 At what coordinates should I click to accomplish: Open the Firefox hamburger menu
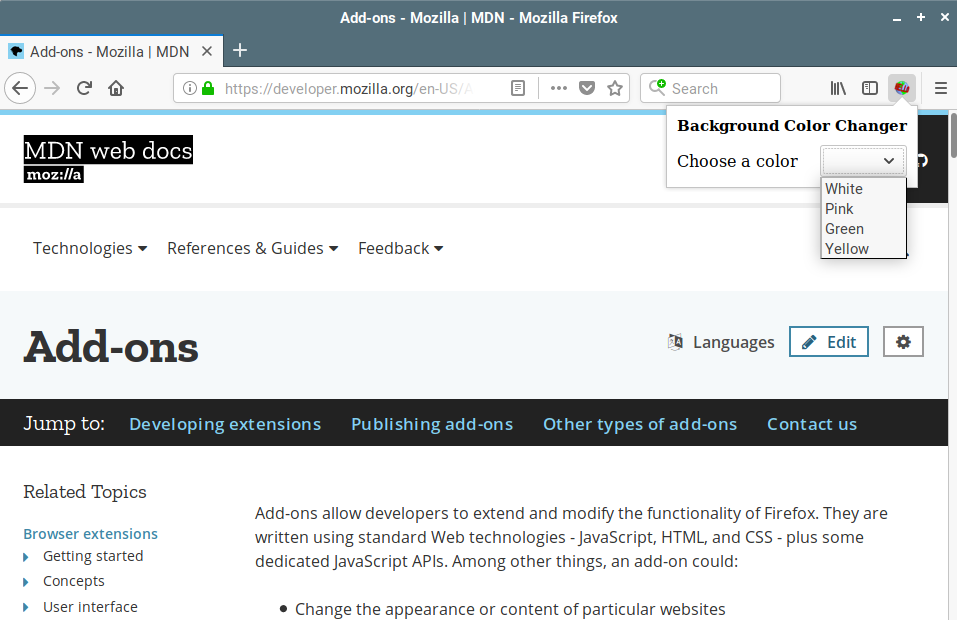click(x=941, y=88)
